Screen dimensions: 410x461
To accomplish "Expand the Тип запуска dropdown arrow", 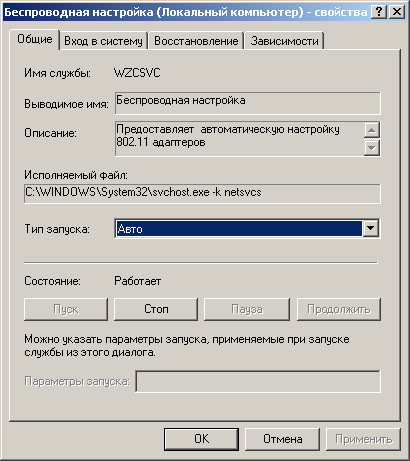I will [x=370, y=229].
